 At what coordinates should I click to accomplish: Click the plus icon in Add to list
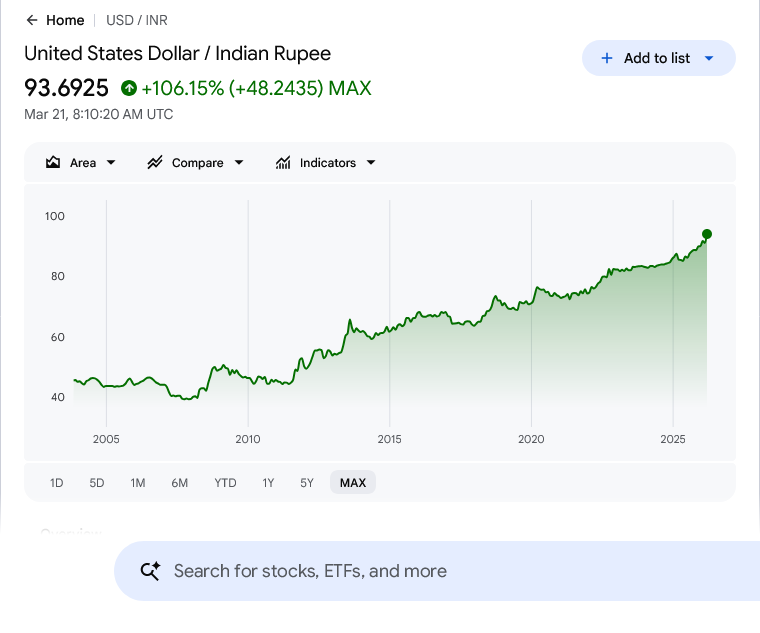pyautogui.click(x=607, y=58)
